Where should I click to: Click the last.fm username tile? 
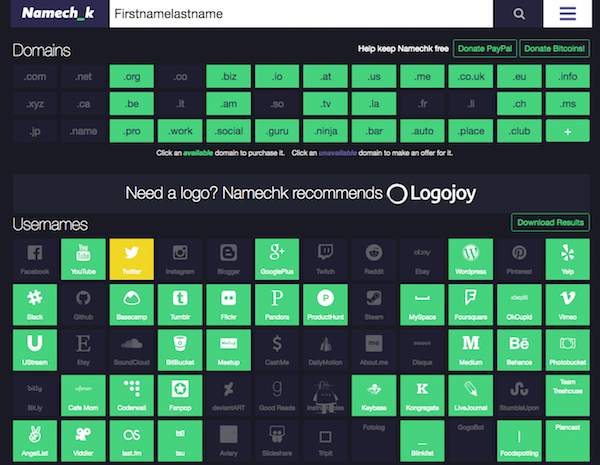[132, 441]
